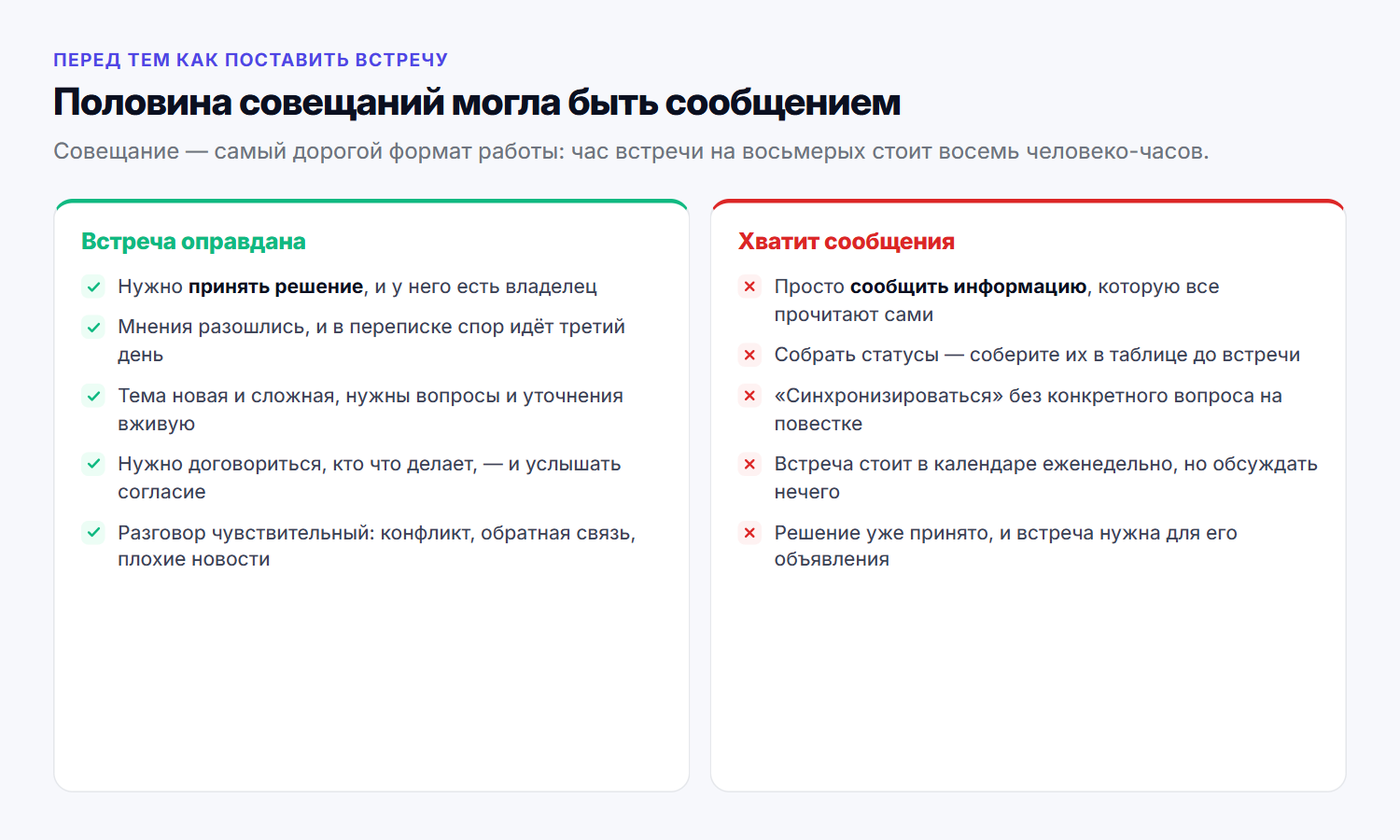The height and width of the screenshot is (840, 1400).
Task: Click the line «Разговор чувствительный: конфликт, обратная связь»
Action: coord(377,546)
